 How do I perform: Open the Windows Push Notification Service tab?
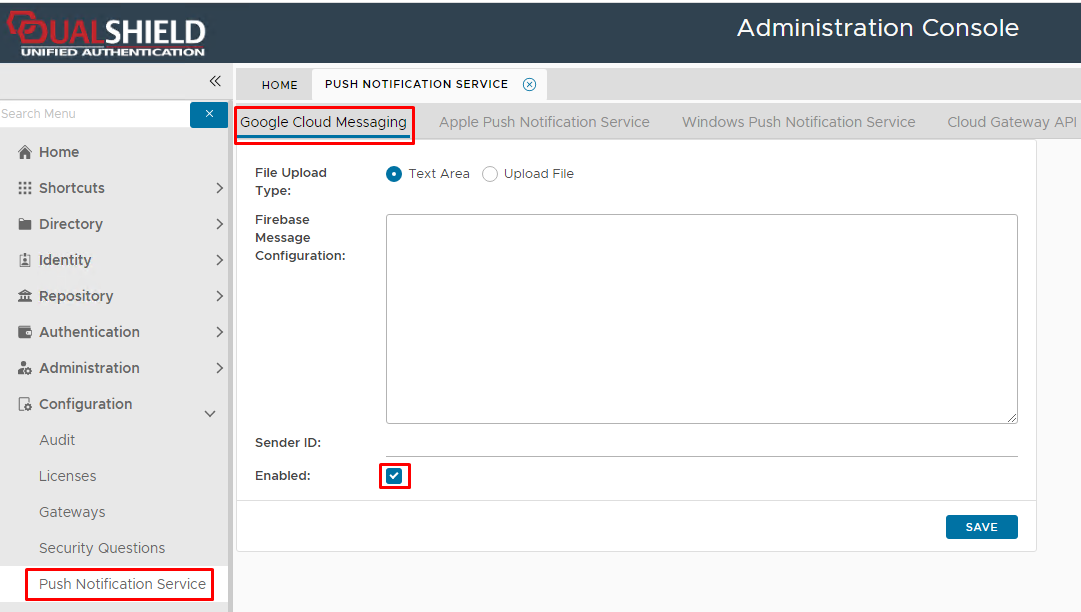tap(798, 122)
